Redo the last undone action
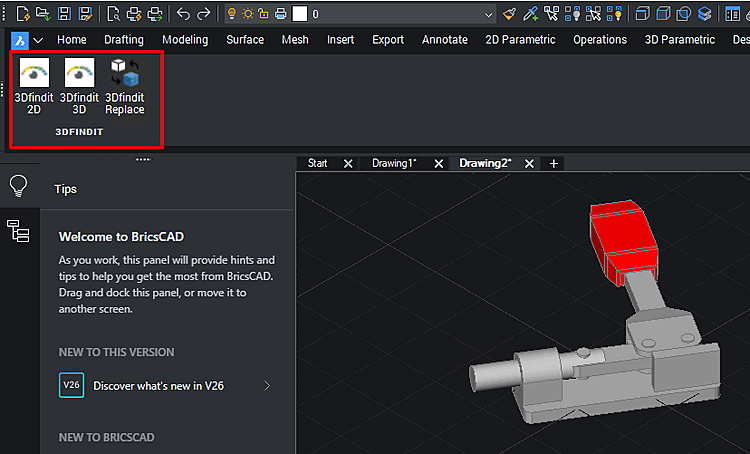Screen dimensions: 750x454 tap(204, 14)
